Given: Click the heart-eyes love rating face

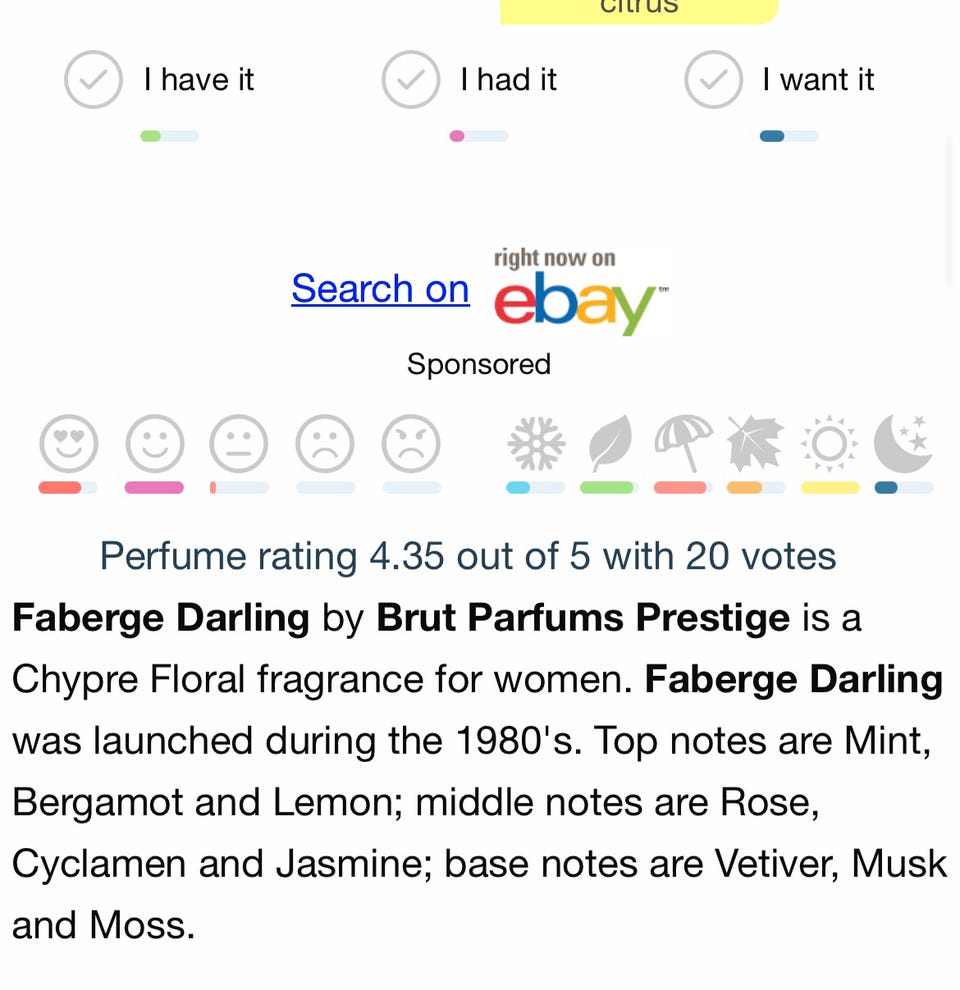Looking at the screenshot, I should [69, 444].
